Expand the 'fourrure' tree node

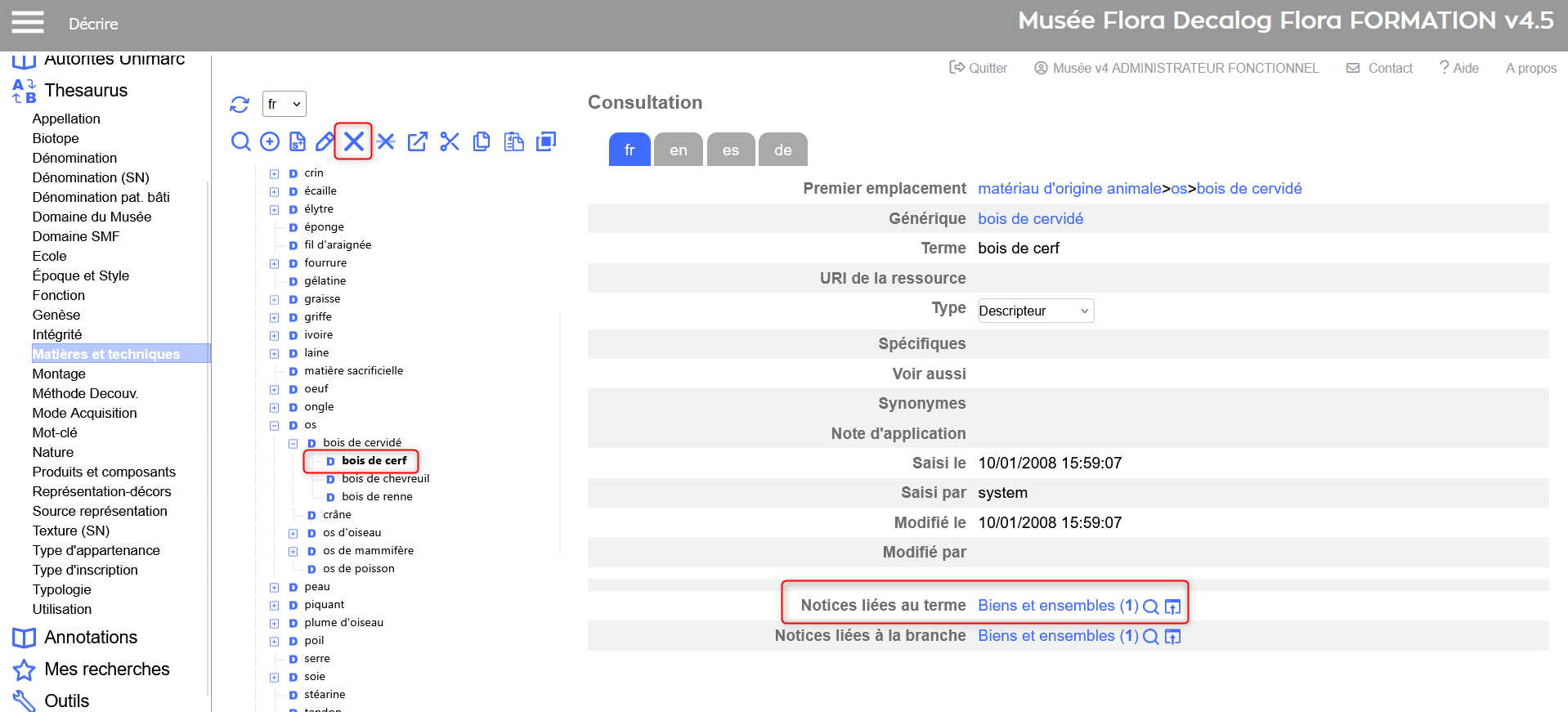coord(275,263)
